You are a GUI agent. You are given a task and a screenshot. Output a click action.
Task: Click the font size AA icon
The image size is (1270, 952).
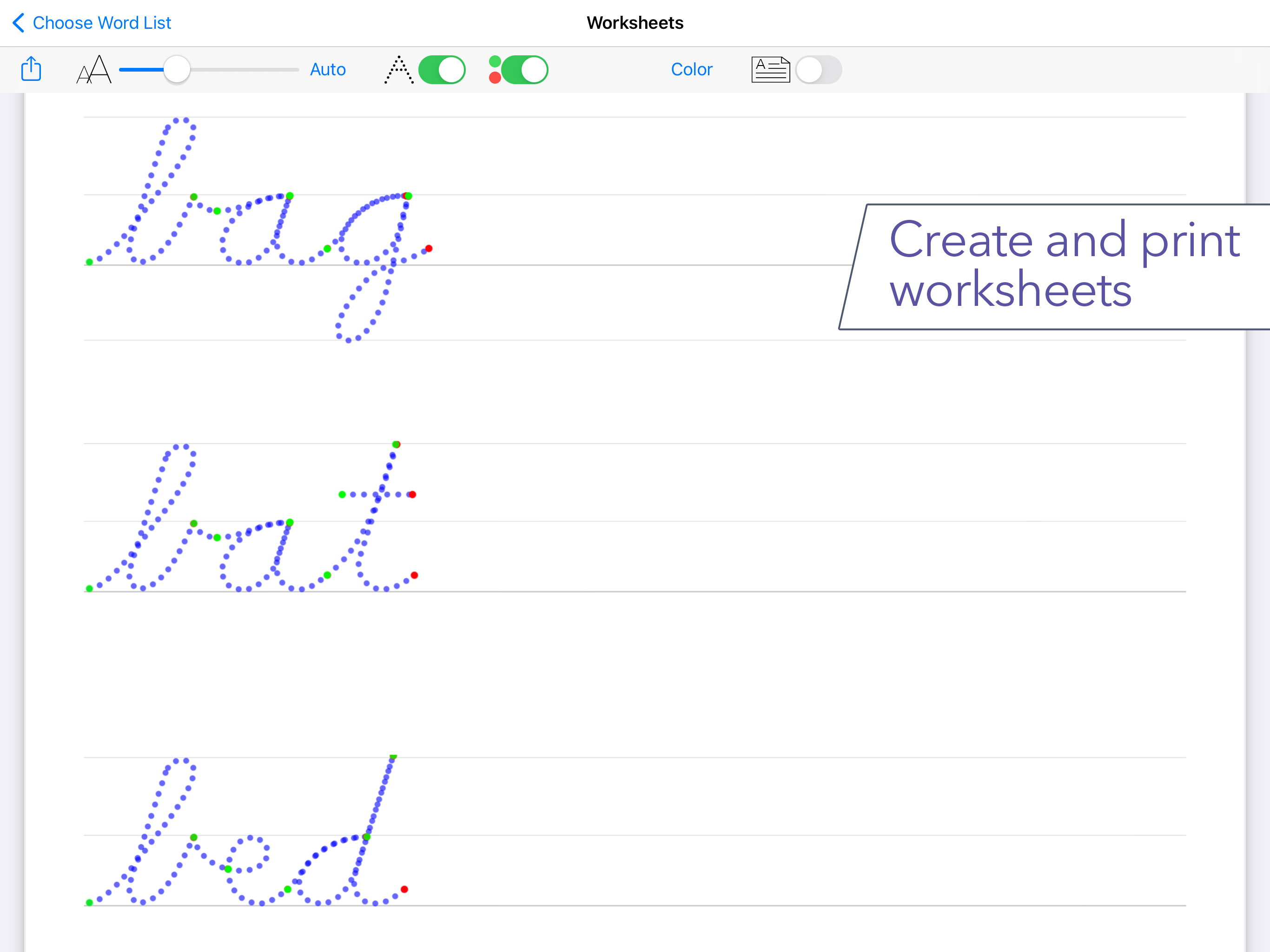93,69
